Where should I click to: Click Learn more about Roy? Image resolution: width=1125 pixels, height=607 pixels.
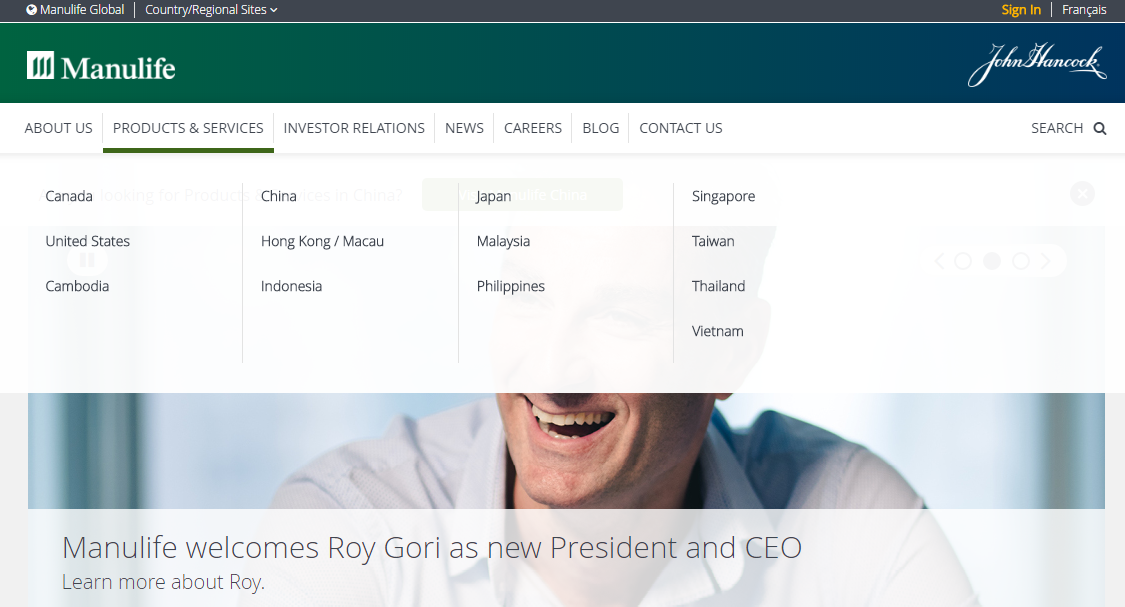pos(164,582)
